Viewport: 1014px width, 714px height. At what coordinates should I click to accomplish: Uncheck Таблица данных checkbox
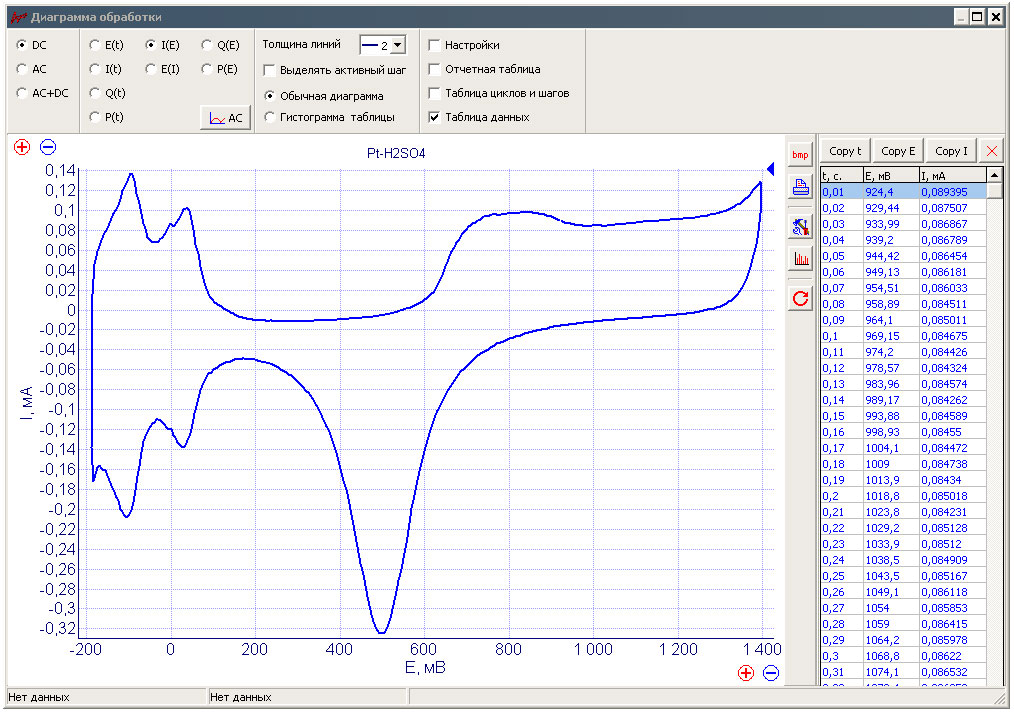[x=435, y=117]
